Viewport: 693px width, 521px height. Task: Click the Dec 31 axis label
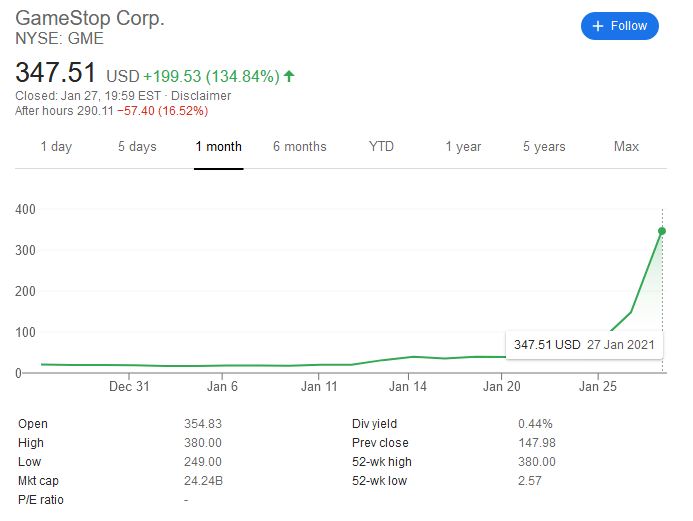129,387
